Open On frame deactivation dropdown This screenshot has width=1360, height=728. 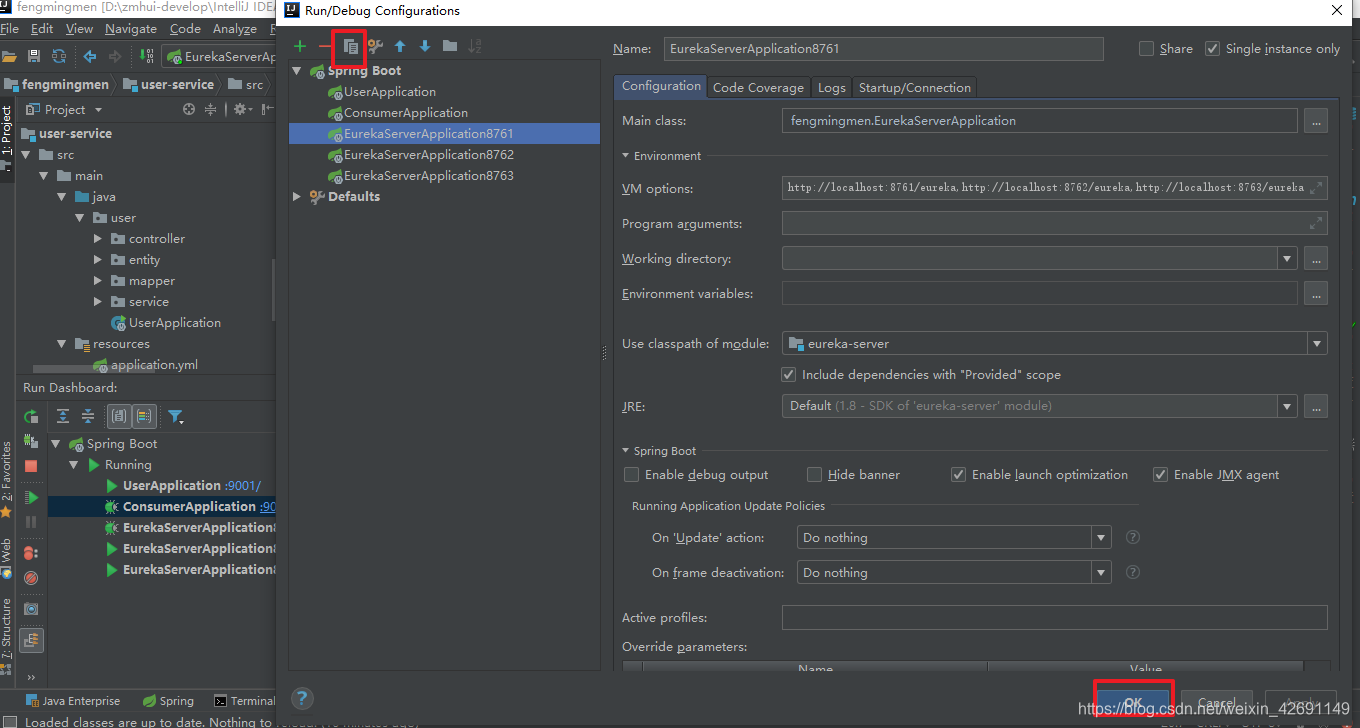coord(1101,573)
